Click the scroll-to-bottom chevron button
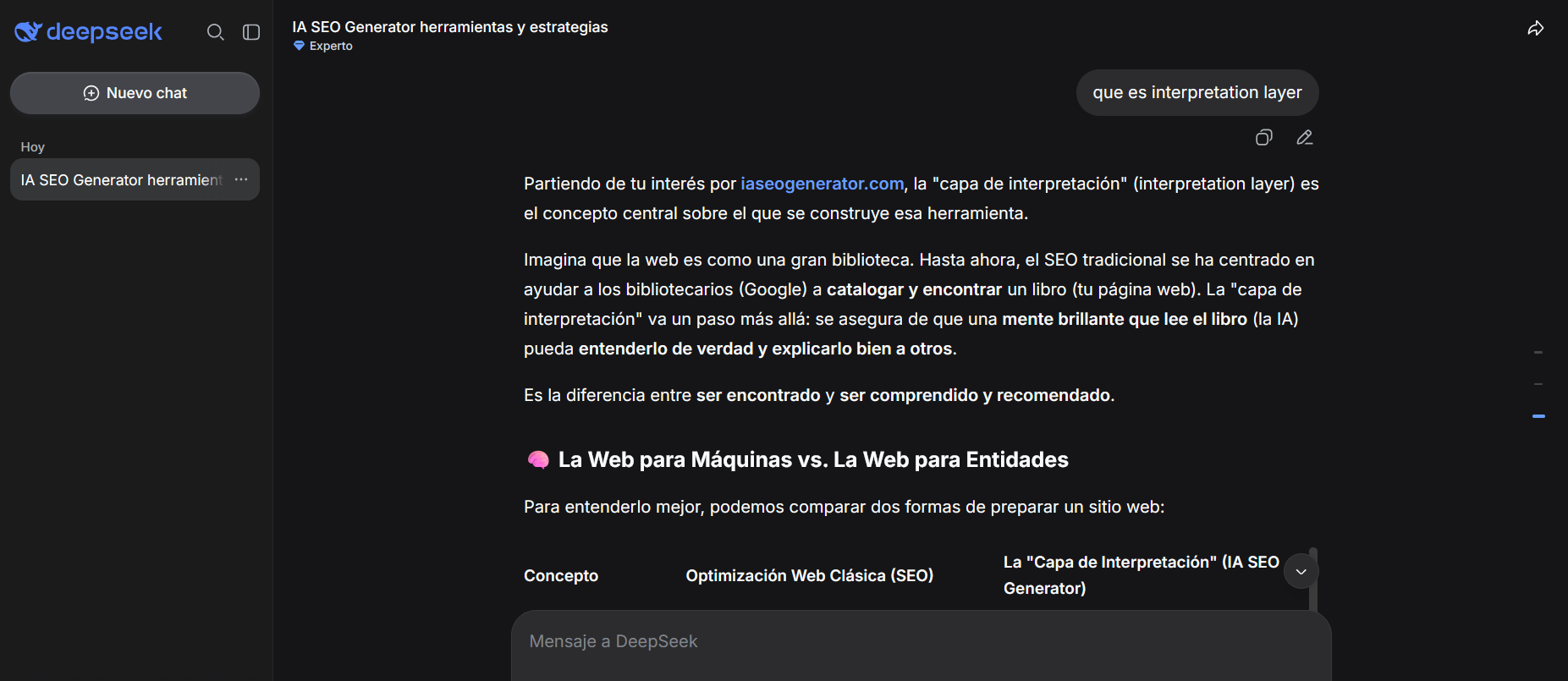The height and width of the screenshot is (681, 1568). (x=1301, y=571)
